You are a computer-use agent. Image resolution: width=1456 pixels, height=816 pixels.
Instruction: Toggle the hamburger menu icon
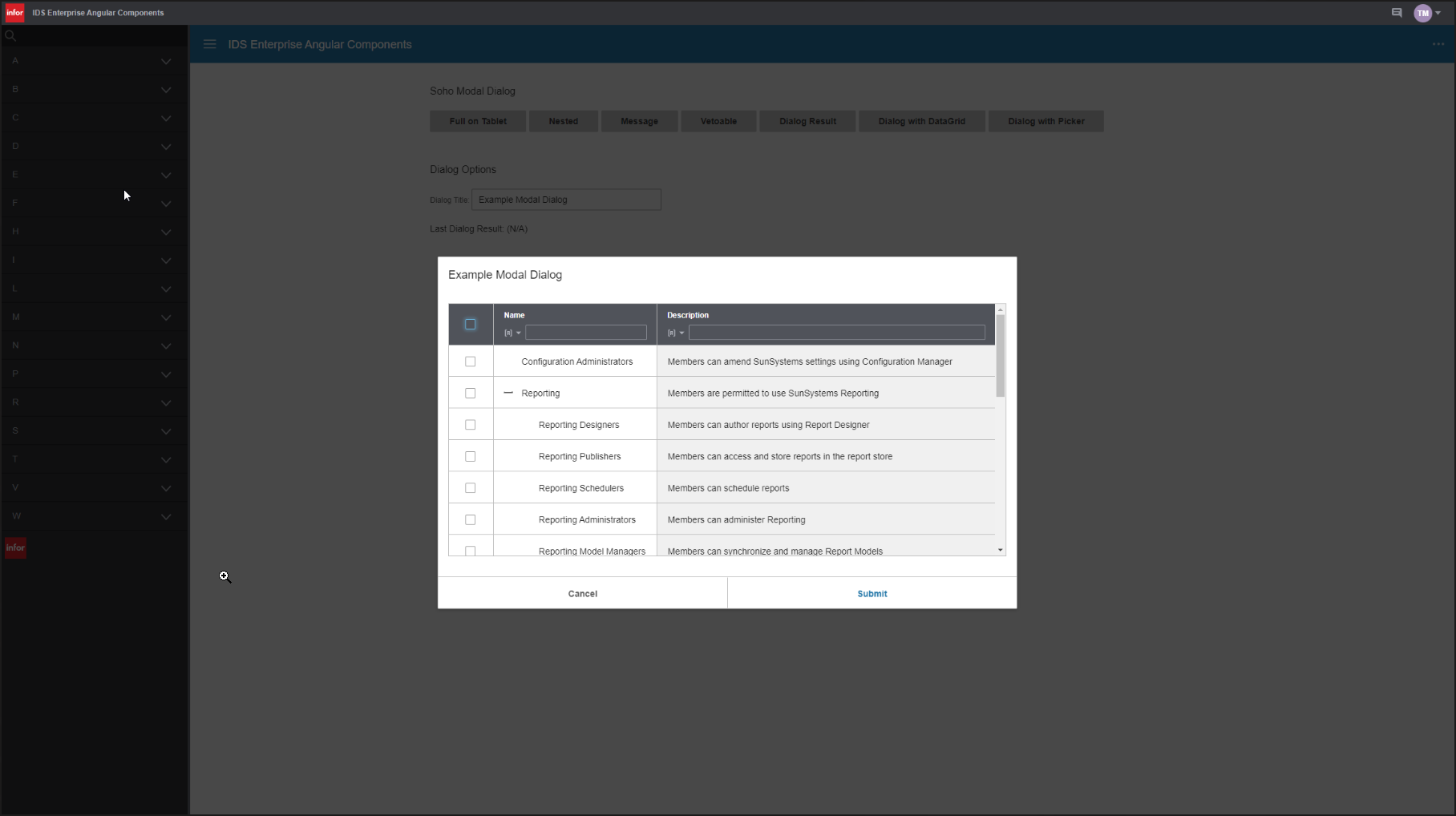point(210,44)
